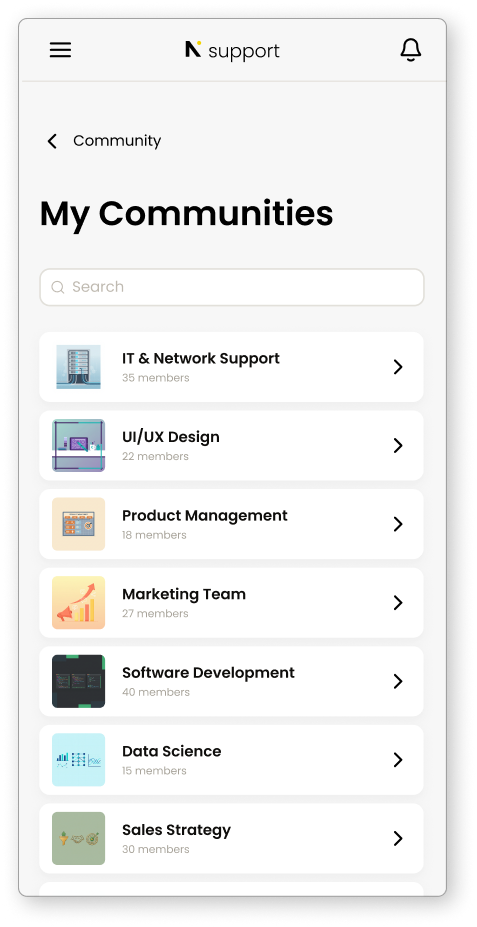Click the 35 members text

[155, 378]
